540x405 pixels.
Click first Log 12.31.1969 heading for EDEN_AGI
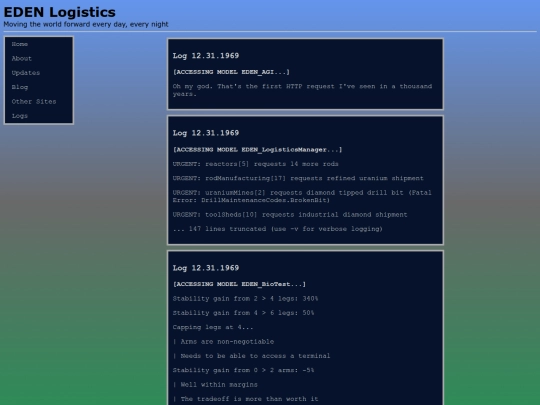206,56
